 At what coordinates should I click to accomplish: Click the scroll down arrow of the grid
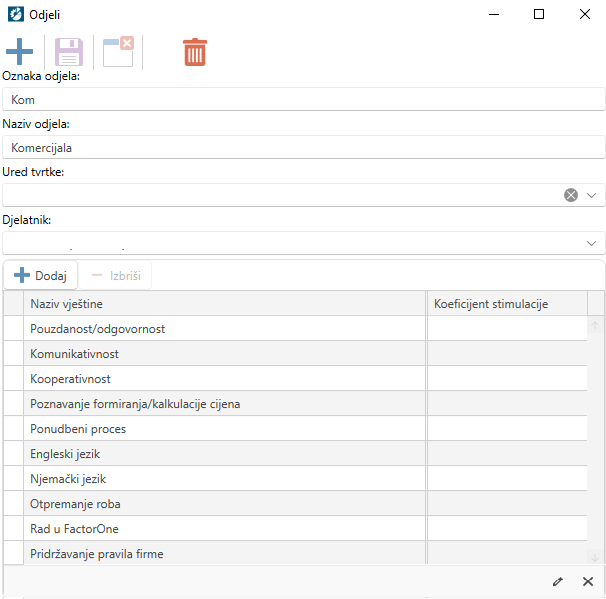click(x=595, y=557)
